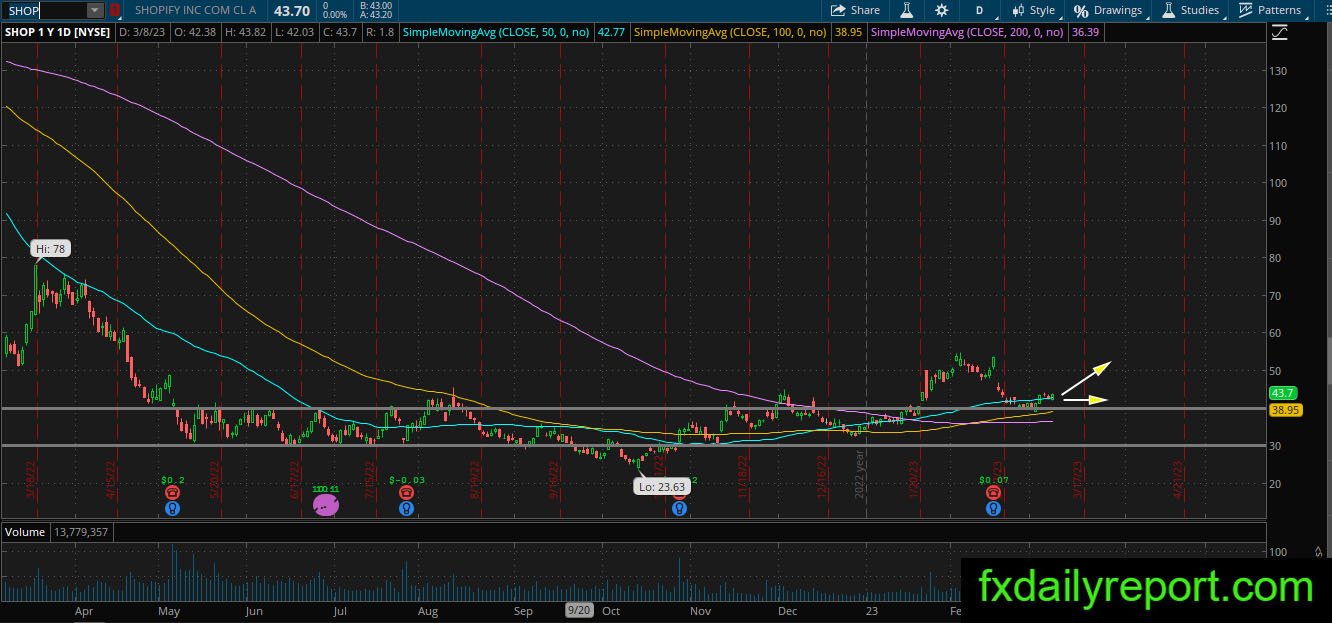Click the red symbol link indicator
The image size is (1332, 623).
coord(114,10)
